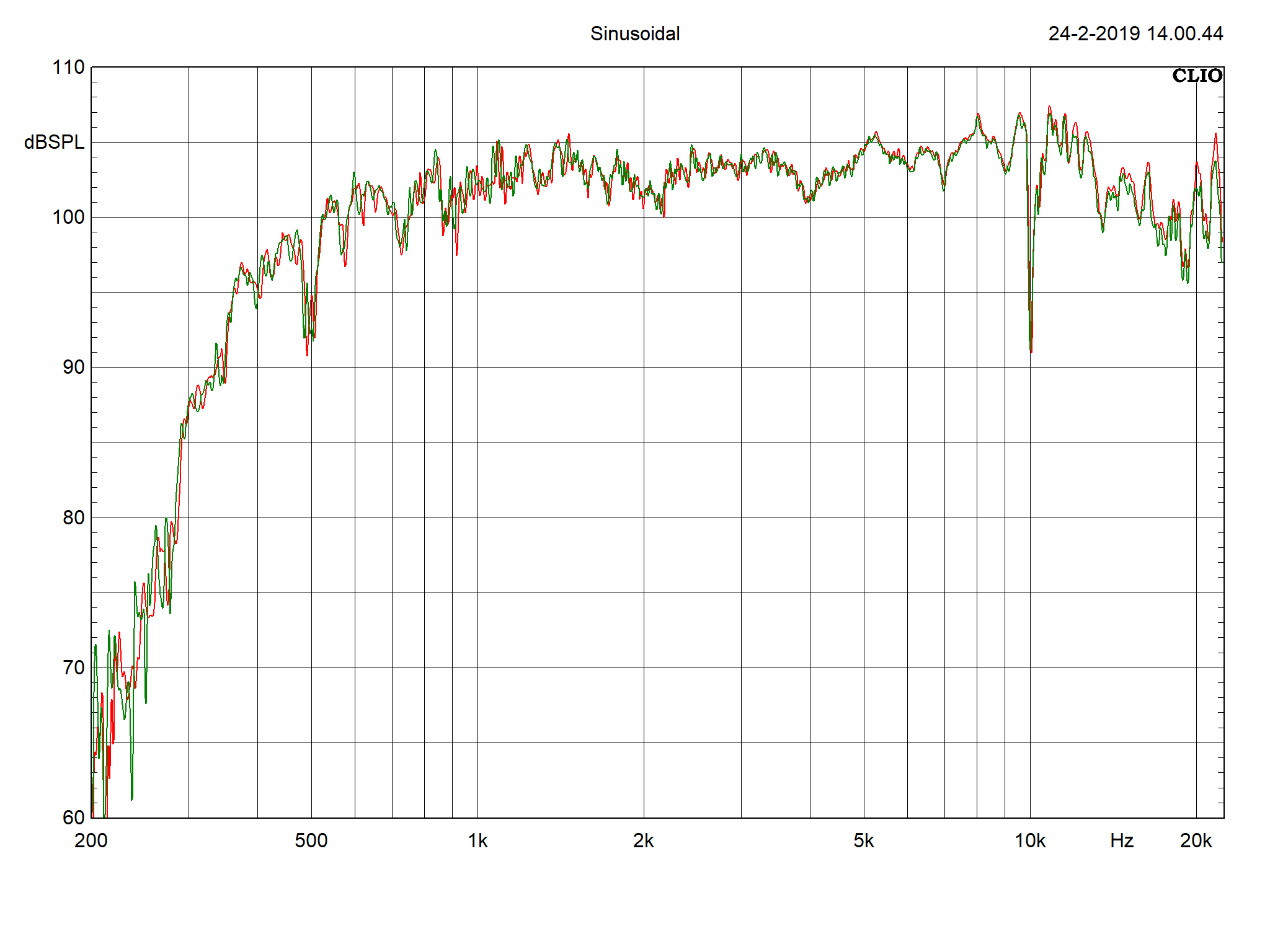Viewport: 1270px width, 952px height.
Task: Click the Hz unit label
Action: click(x=1122, y=840)
